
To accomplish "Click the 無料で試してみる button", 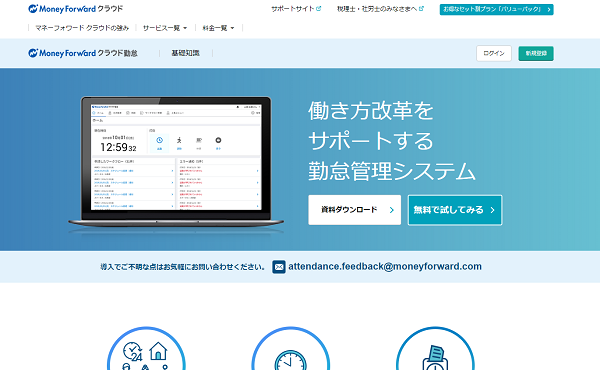I will click(x=455, y=210).
